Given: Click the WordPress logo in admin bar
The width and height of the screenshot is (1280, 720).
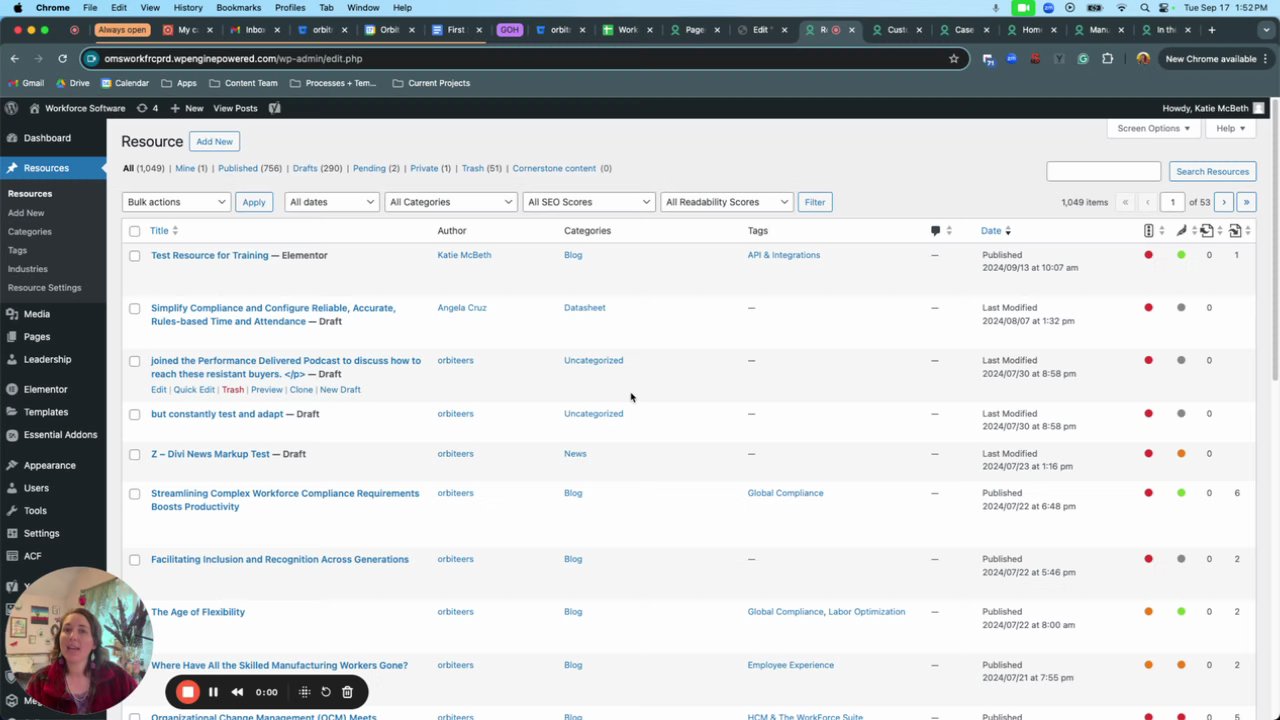Looking at the screenshot, I should point(11,108).
